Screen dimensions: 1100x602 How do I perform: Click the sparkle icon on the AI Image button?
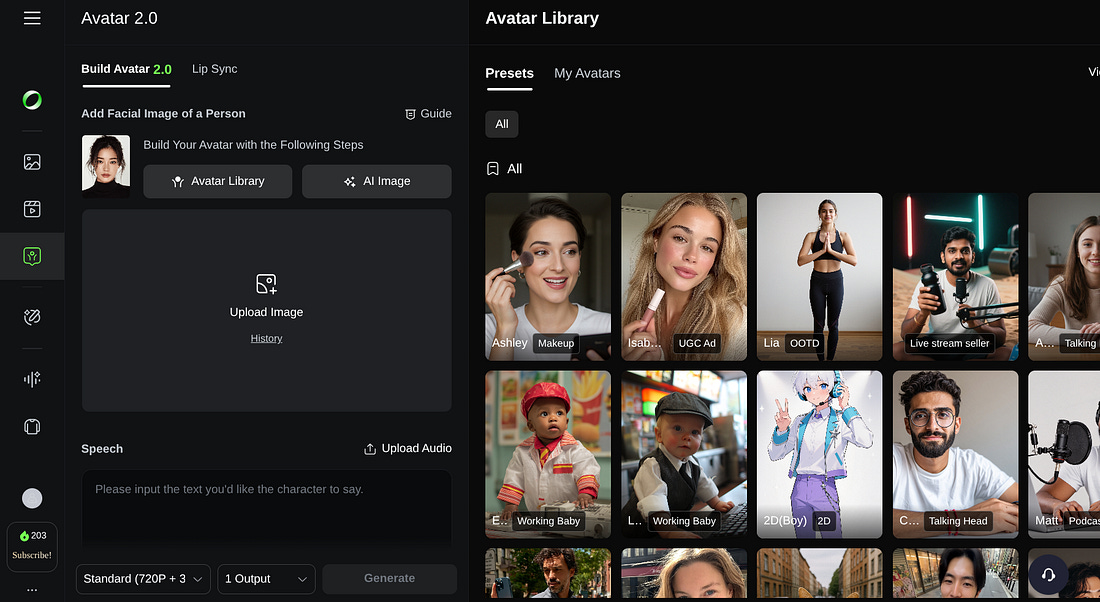349,182
